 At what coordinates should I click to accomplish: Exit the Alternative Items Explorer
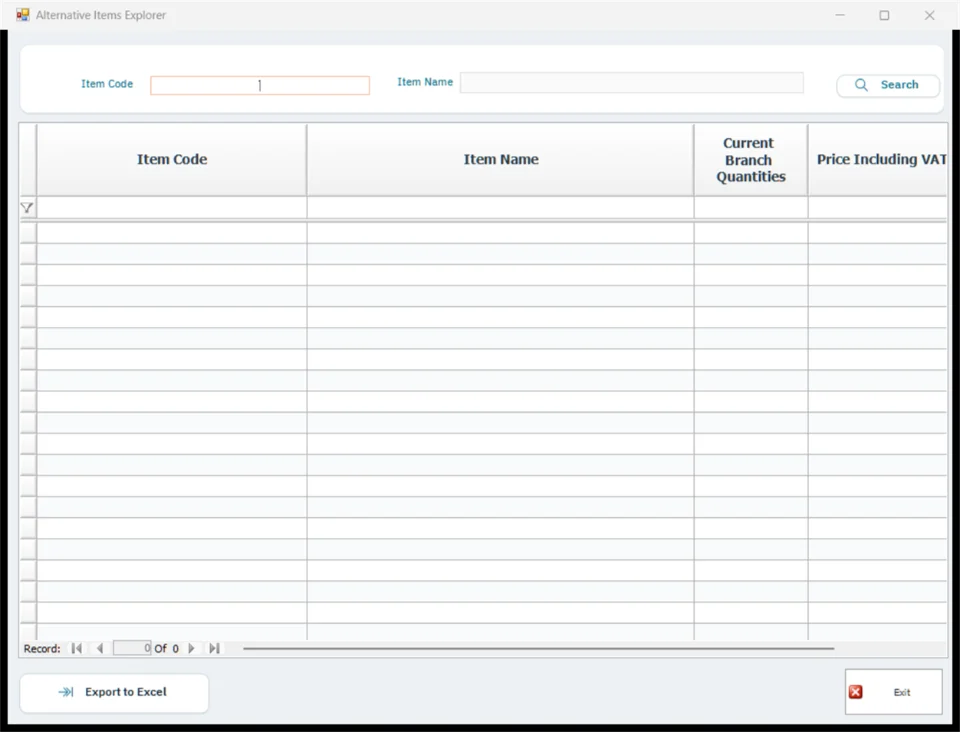(893, 692)
